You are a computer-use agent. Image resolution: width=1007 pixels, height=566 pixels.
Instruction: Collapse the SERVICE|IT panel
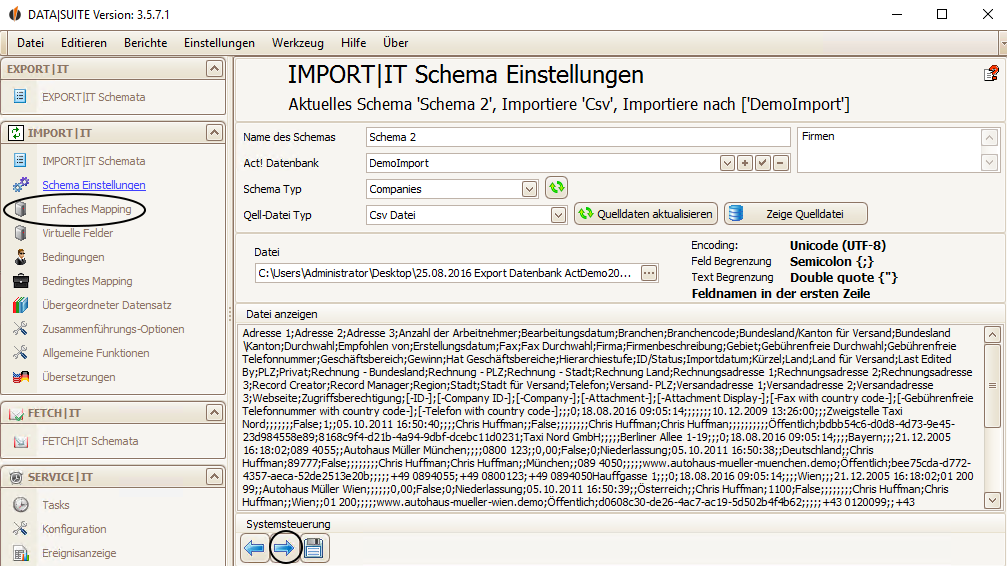pyautogui.click(x=214, y=477)
